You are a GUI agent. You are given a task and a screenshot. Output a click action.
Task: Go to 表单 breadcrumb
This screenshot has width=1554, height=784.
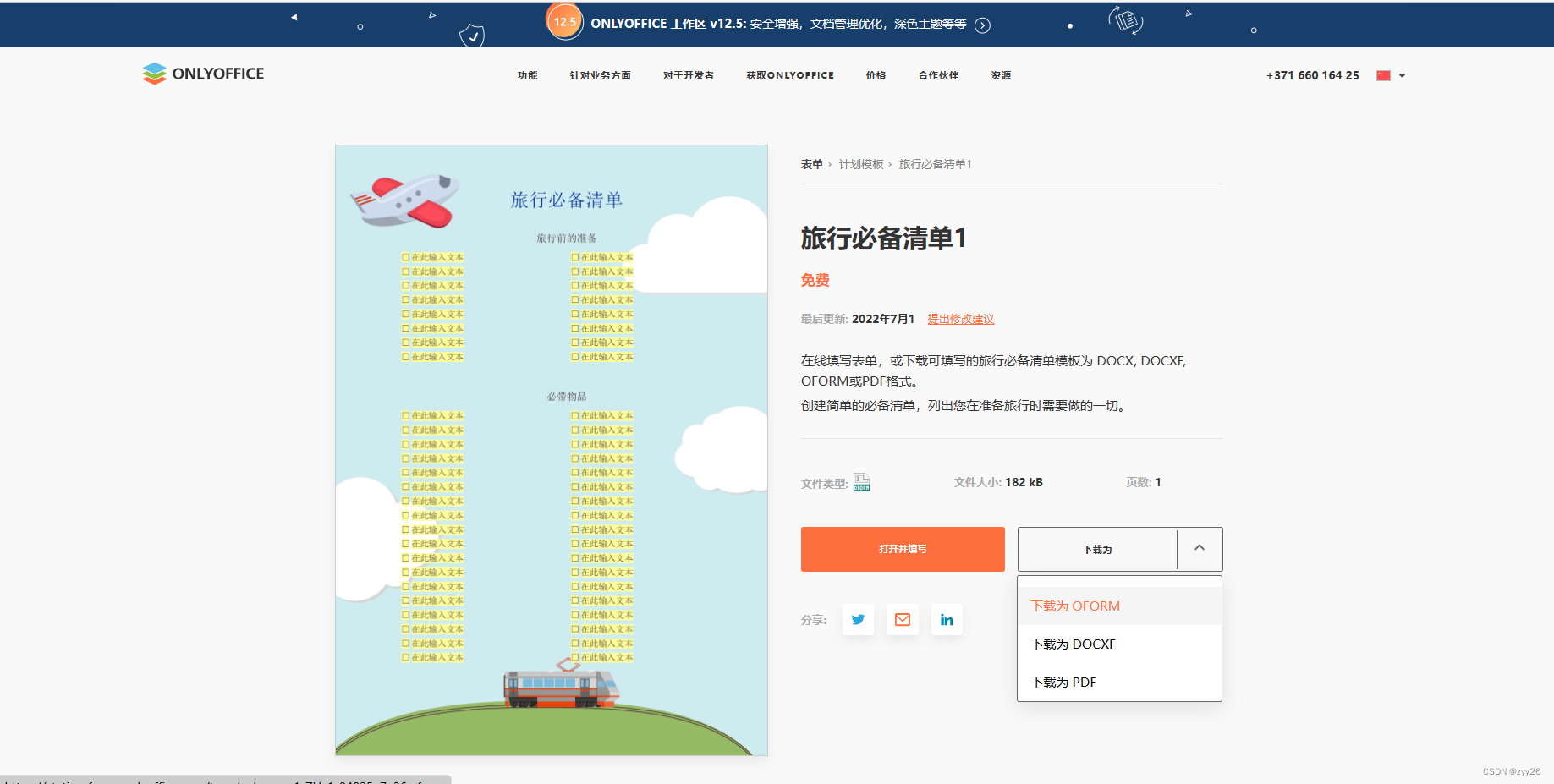tap(812, 164)
